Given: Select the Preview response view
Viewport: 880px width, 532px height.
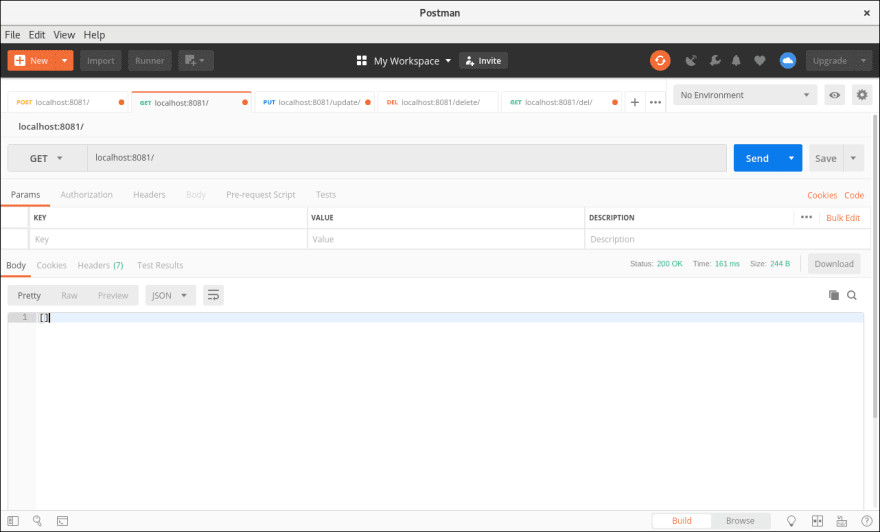Looking at the screenshot, I should pyautogui.click(x=113, y=295).
